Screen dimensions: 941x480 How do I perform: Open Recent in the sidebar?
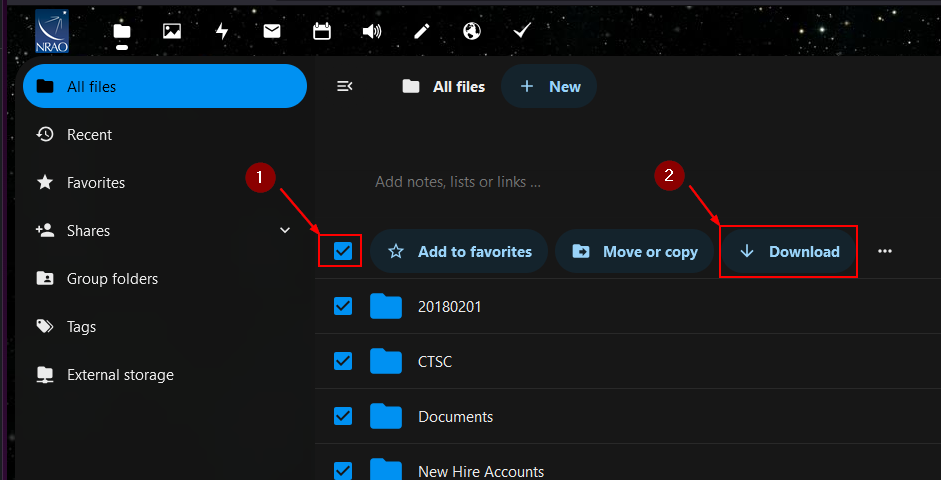pos(89,135)
